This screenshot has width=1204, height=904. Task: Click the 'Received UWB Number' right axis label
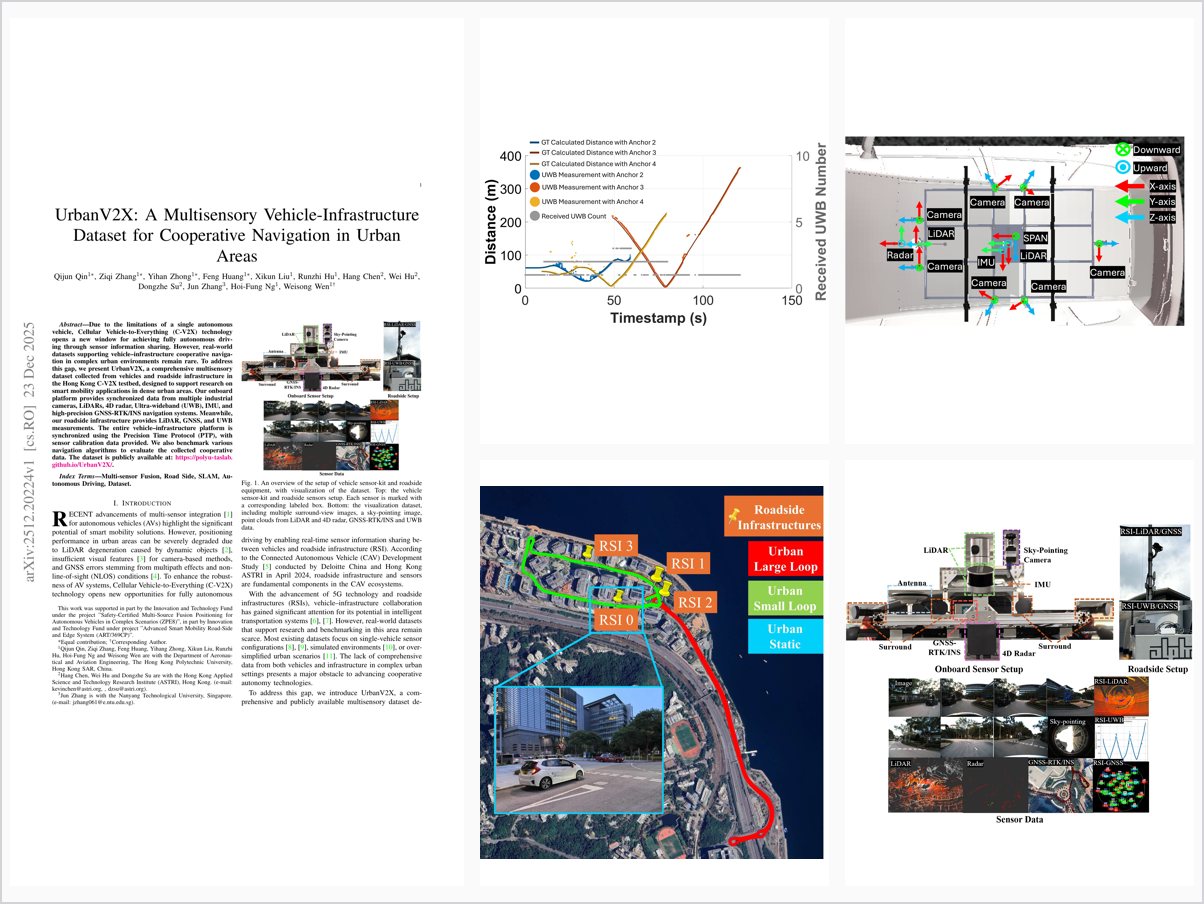[x=821, y=221]
